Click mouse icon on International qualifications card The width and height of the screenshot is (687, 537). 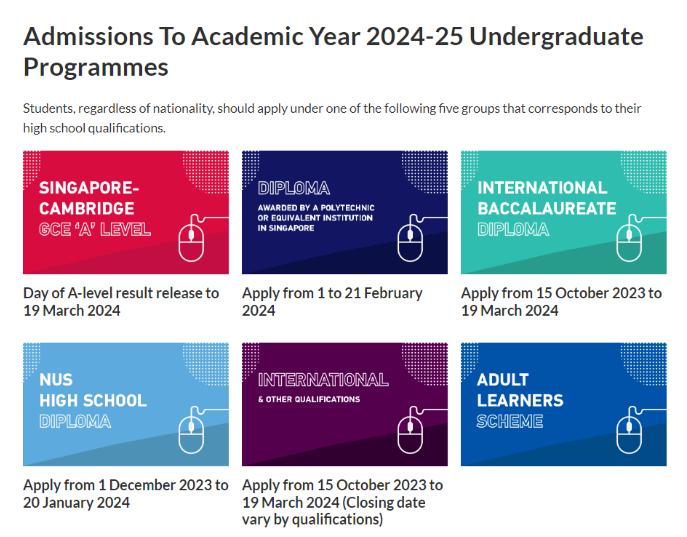(411, 433)
